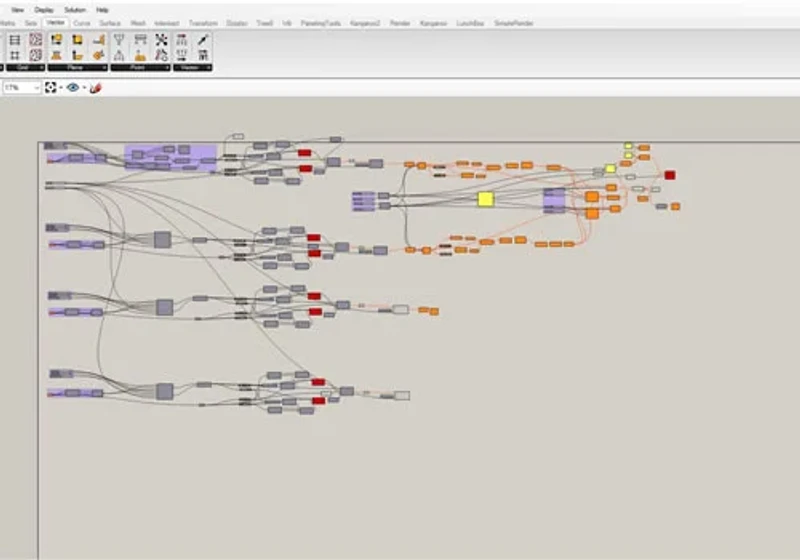Open the Display menu
This screenshot has height=560, width=800.
44,10
